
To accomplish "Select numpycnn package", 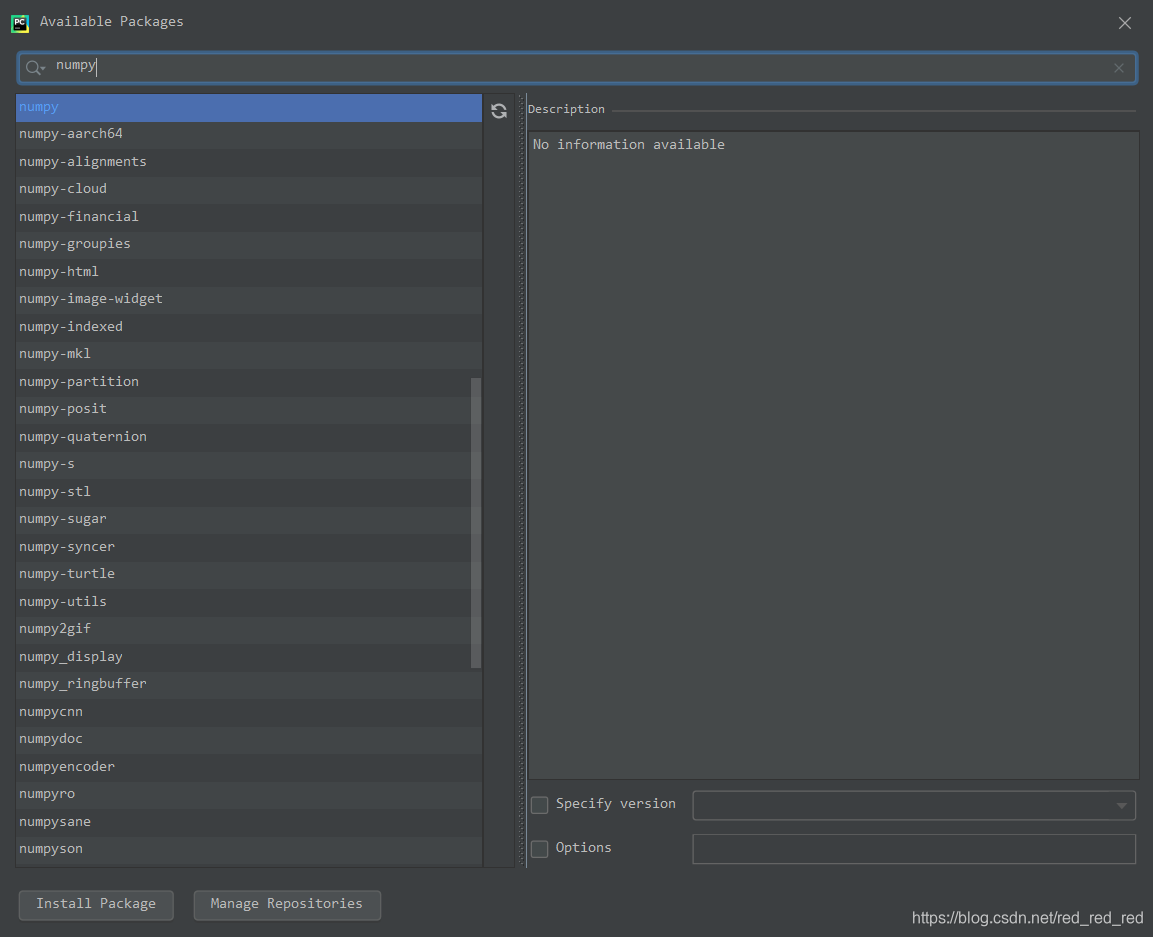I will (249, 712).
